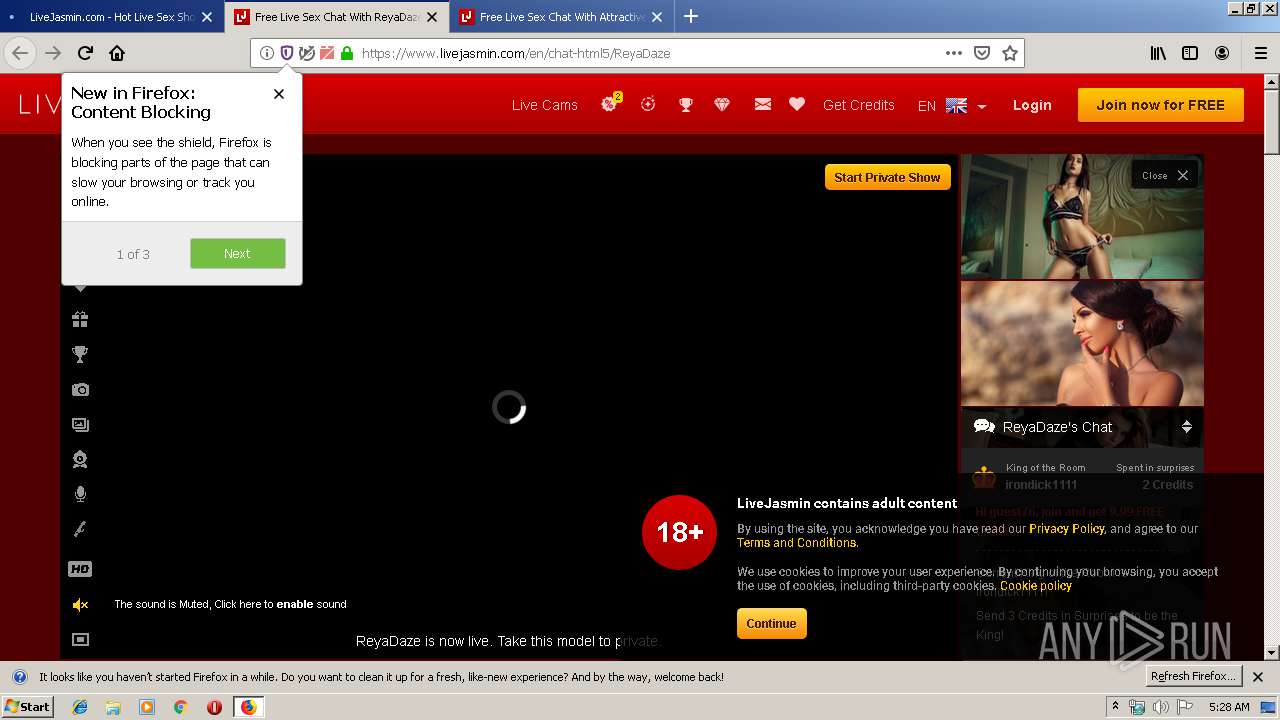Click the webcam icon in sidebar
Image resolution: width=1280 pixels, height=720 pixels.
point(80,460)
